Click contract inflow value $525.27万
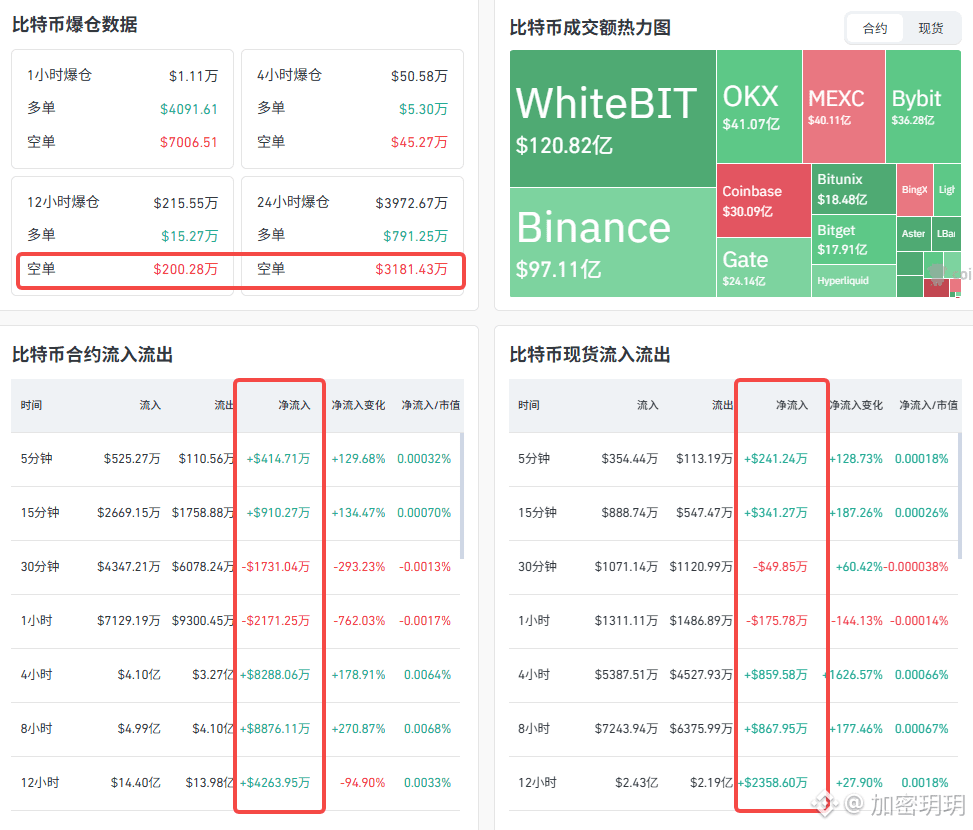The image size is (973, 830). [132, 459]
